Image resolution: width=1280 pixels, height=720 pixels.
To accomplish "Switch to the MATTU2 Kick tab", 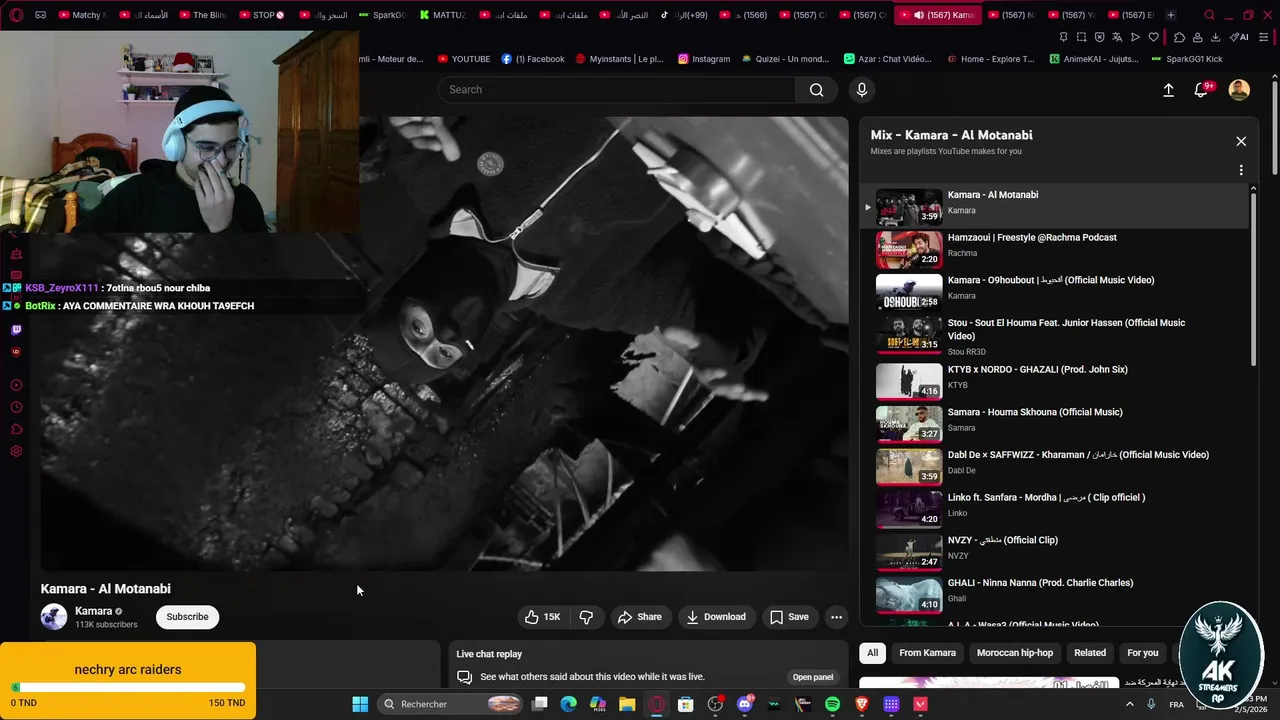I will [x=441, y=15].
